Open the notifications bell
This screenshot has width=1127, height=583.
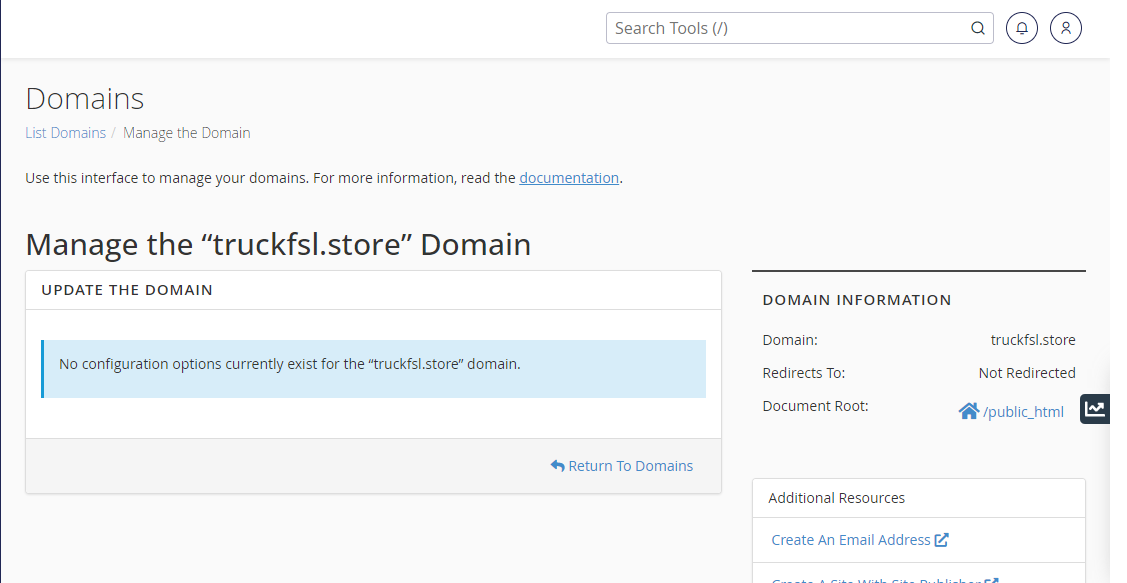pos(1021,28)
